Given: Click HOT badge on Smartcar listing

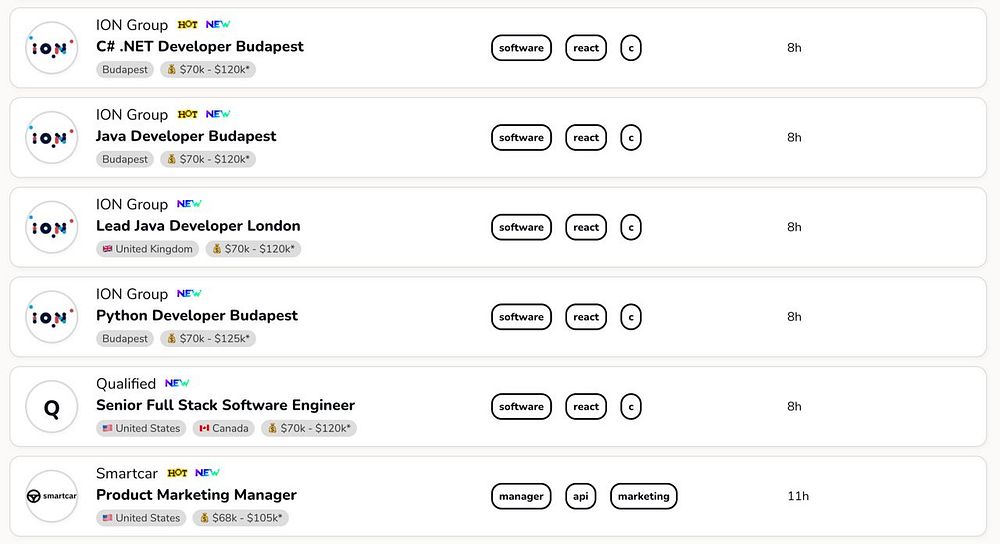Looking at the screenshot, I should [x=177, y=473].
